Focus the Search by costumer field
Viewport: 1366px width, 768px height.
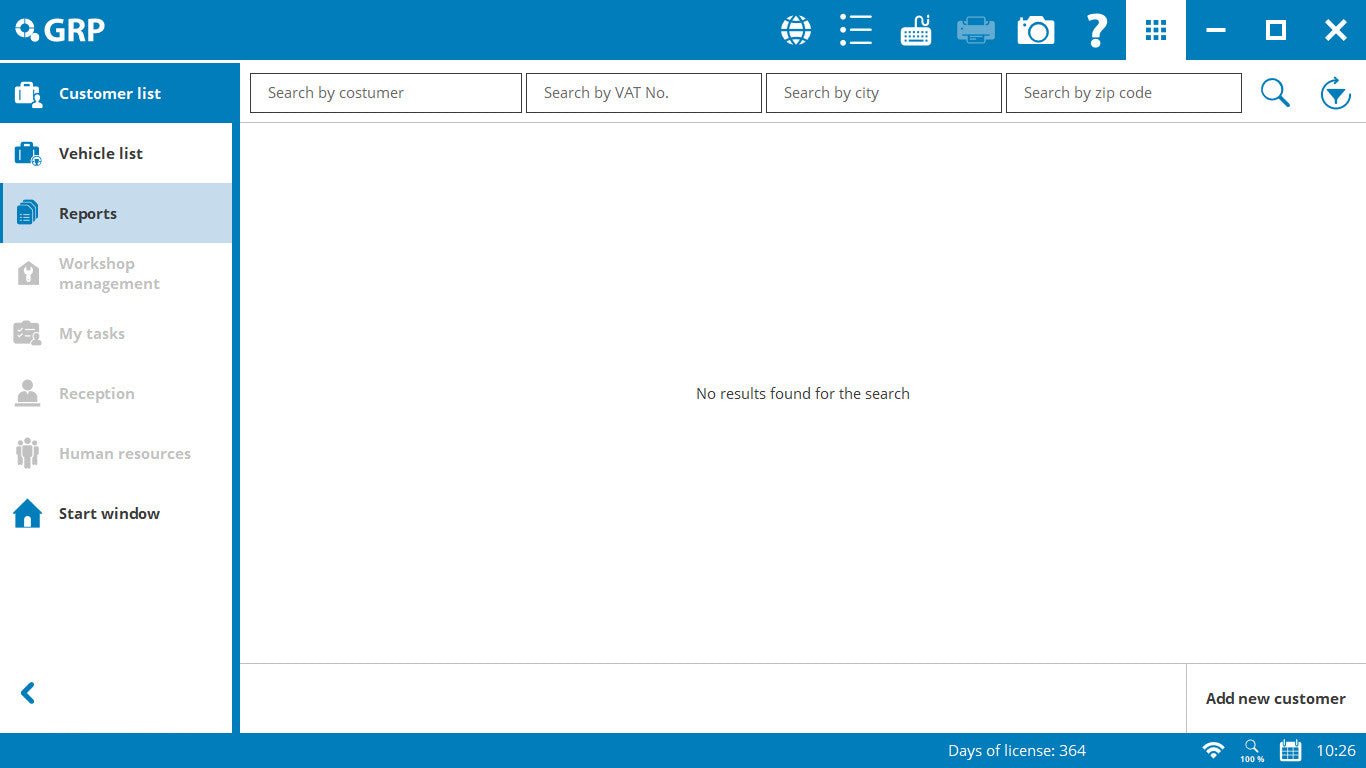coord(386,93)
